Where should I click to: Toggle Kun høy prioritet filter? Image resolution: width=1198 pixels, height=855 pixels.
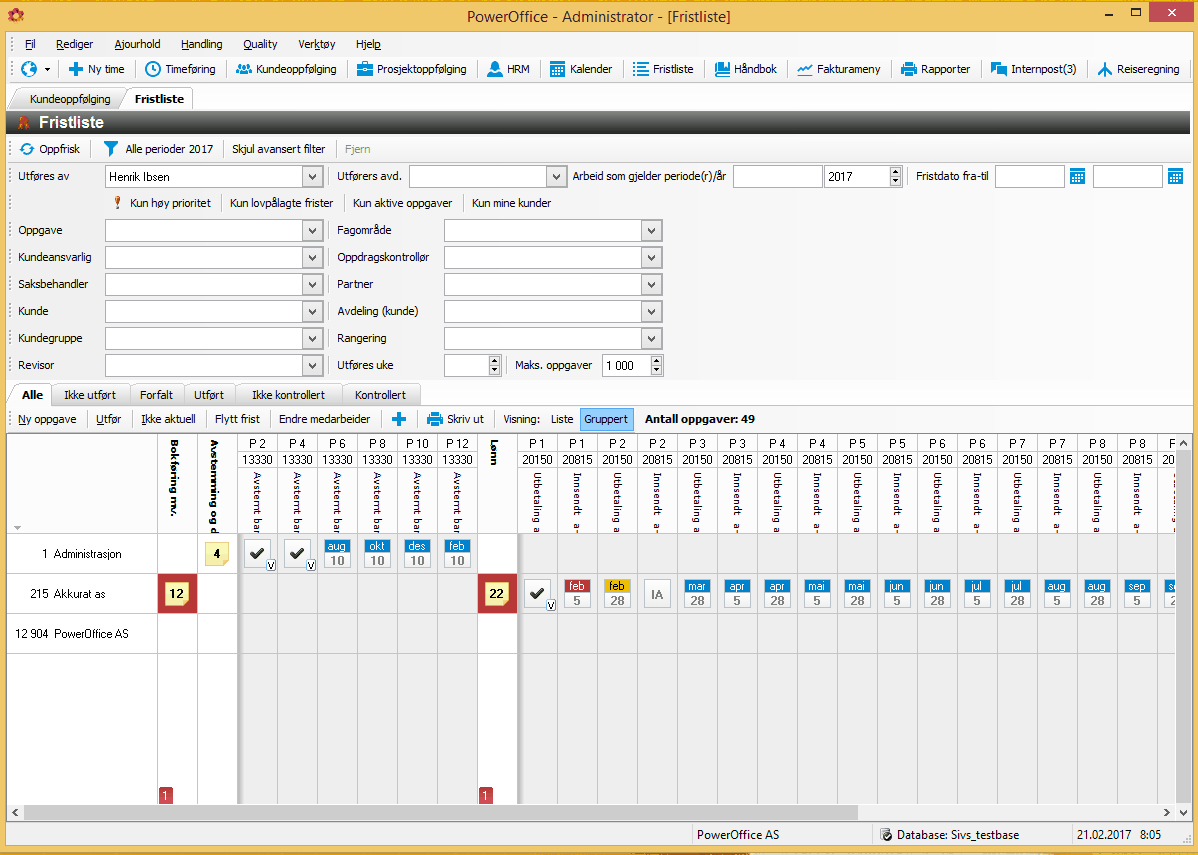pos(162,203)
